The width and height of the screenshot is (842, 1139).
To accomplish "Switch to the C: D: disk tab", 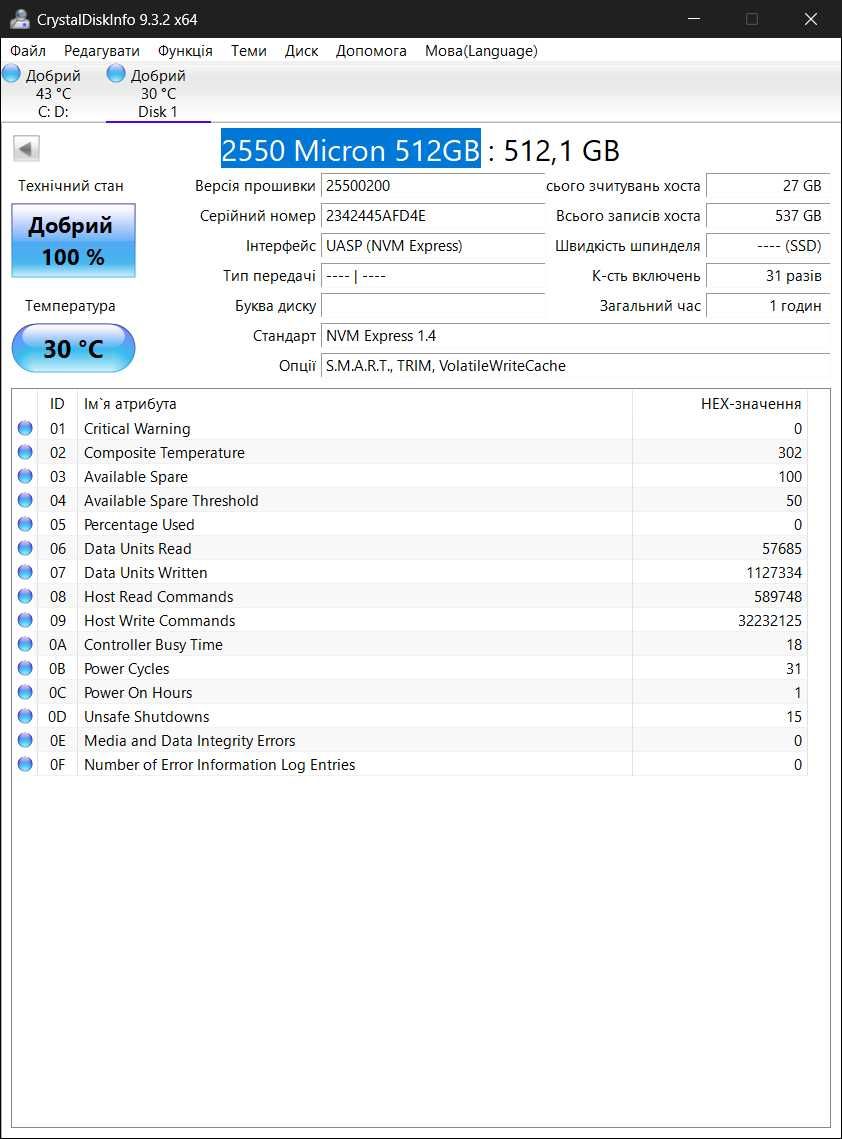I will click(x=52, y=93).
